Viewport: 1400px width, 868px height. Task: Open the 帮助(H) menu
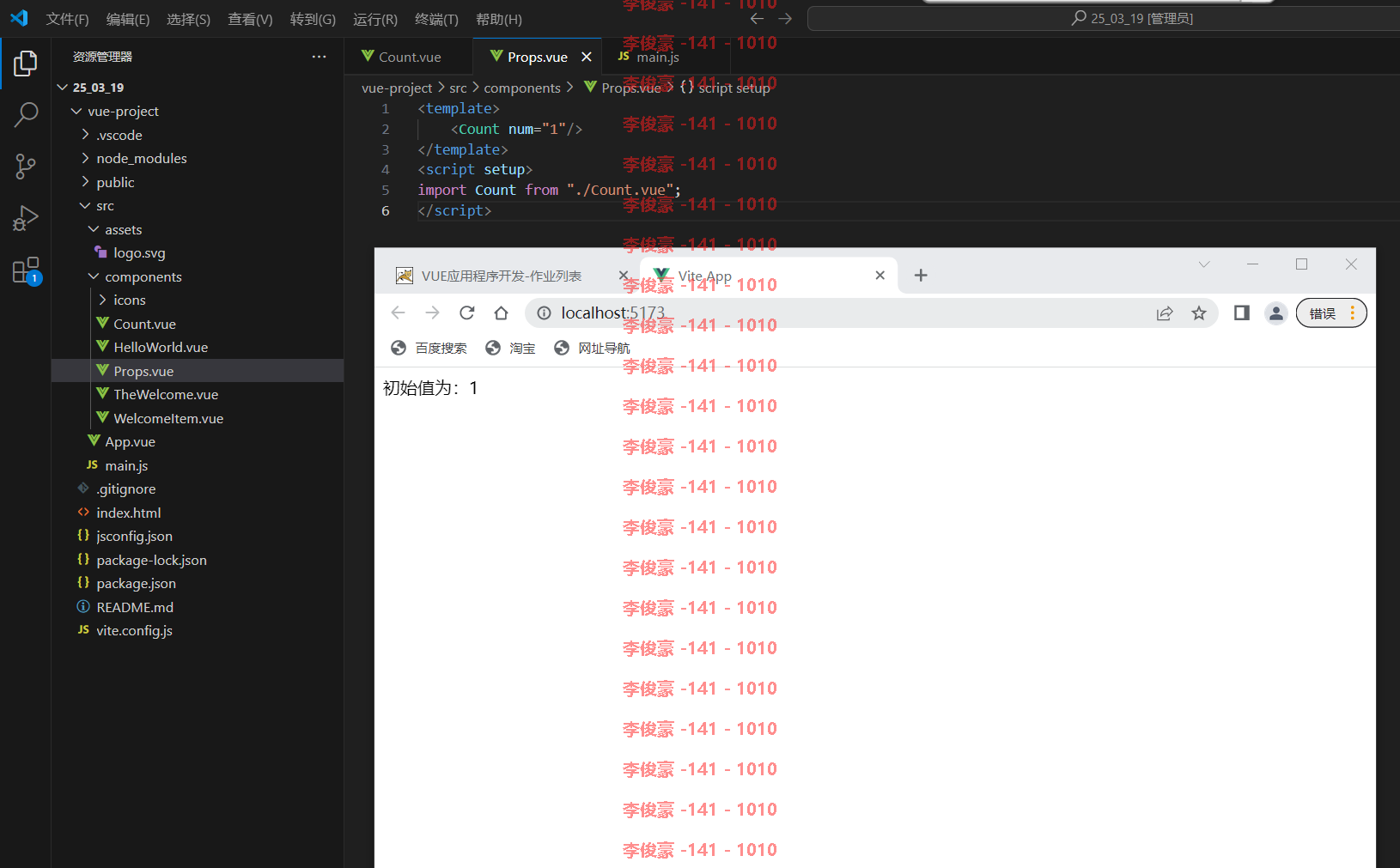[499, 19]
